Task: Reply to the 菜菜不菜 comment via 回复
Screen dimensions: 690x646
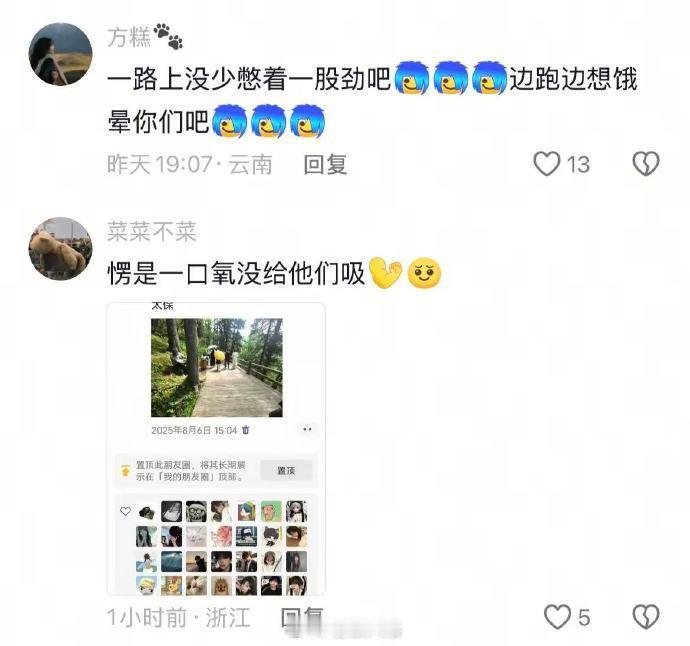Action: (302, 617)
